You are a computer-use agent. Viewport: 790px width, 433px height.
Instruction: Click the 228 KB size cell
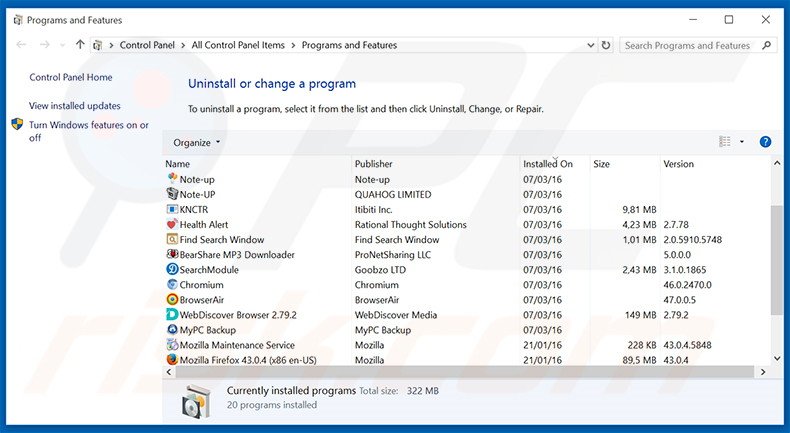(x=642, y=345)
